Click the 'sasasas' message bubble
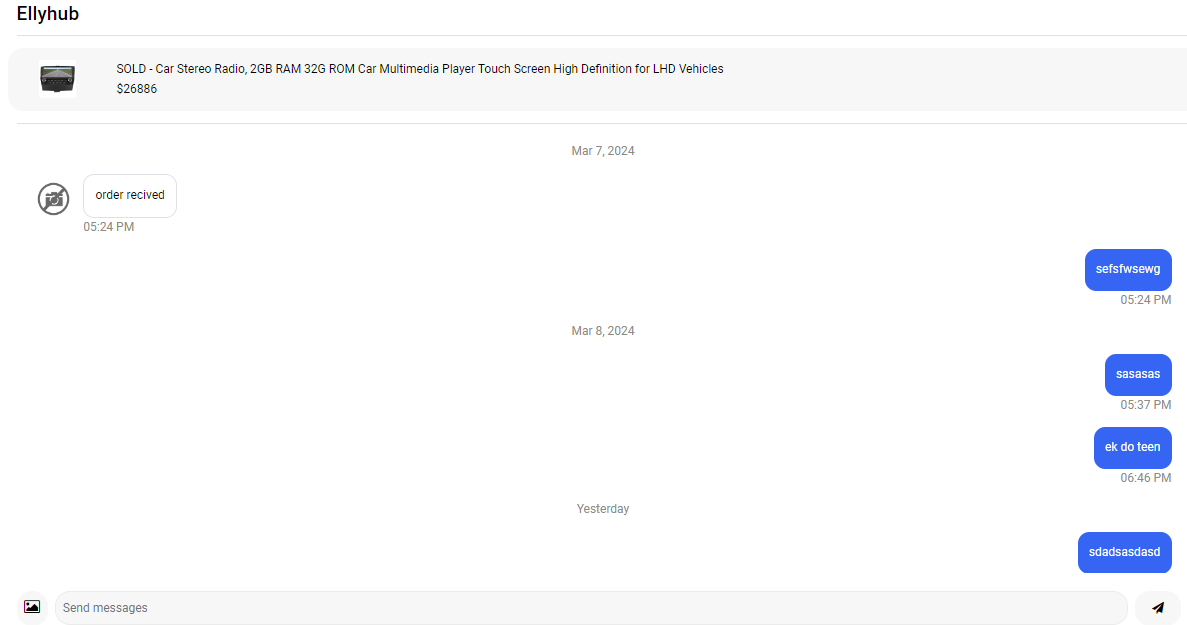The width and height of the screenshot is (1187, 625). (x=1138, y=374)
